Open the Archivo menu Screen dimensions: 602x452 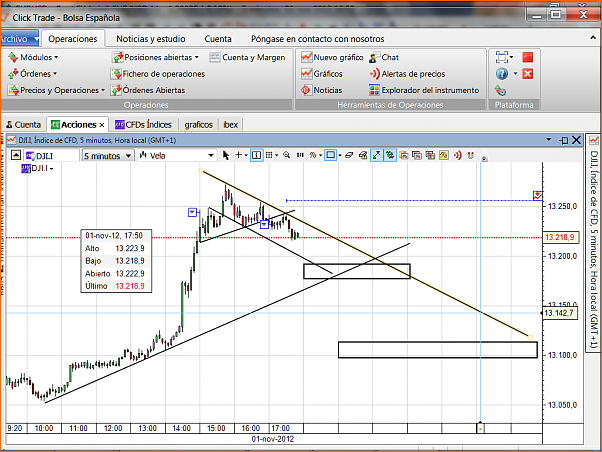pyautogui.click(x=19, y=39)
